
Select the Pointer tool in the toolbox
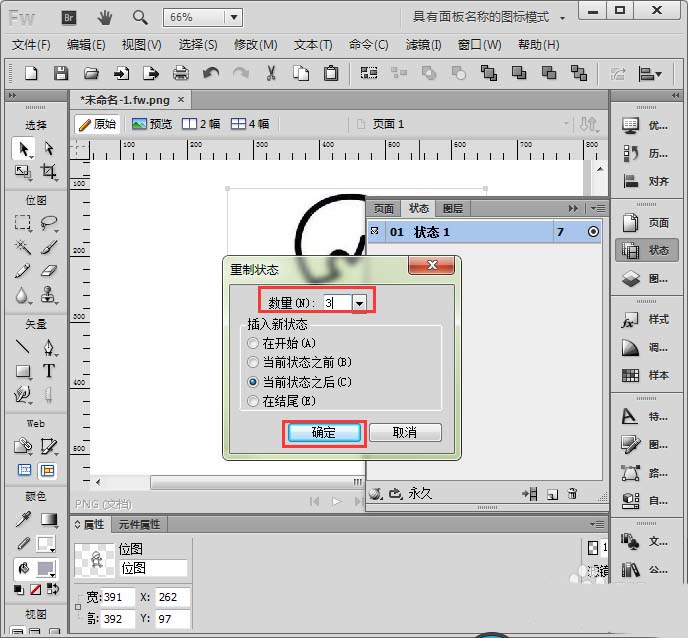tap(23, 148)
